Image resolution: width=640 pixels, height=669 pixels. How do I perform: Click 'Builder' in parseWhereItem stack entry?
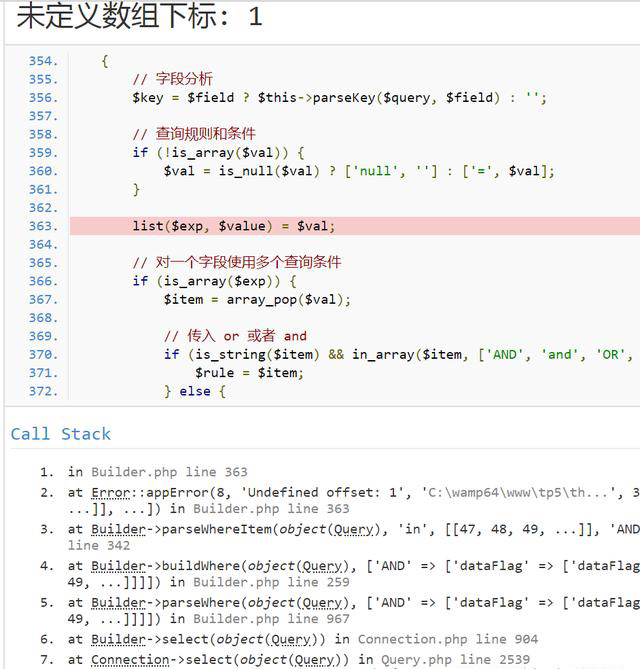click(119, 529)
